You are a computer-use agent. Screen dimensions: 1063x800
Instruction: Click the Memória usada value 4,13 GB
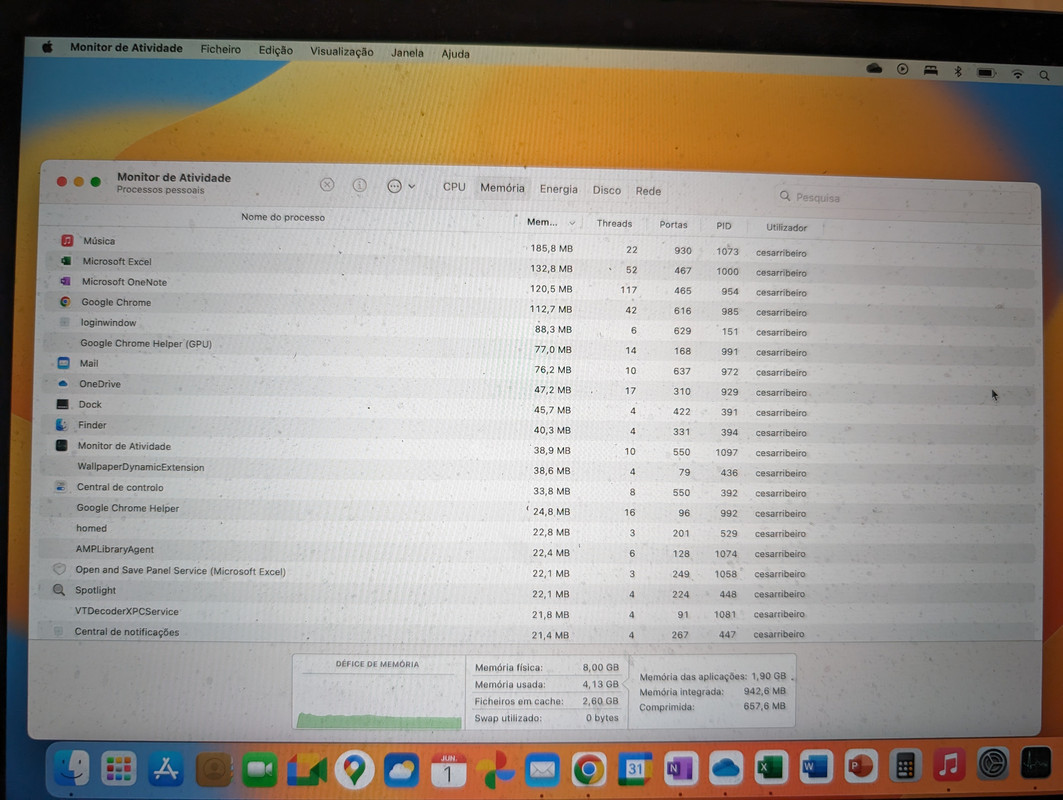pos(600,684)
